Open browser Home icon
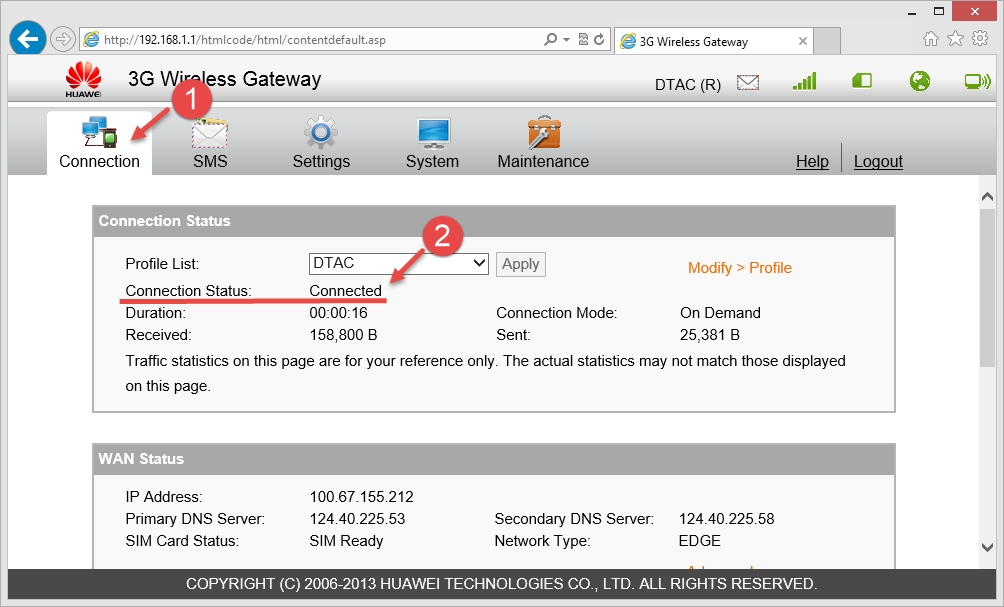The image size is (1004, 607). click(x=930, y=39)
